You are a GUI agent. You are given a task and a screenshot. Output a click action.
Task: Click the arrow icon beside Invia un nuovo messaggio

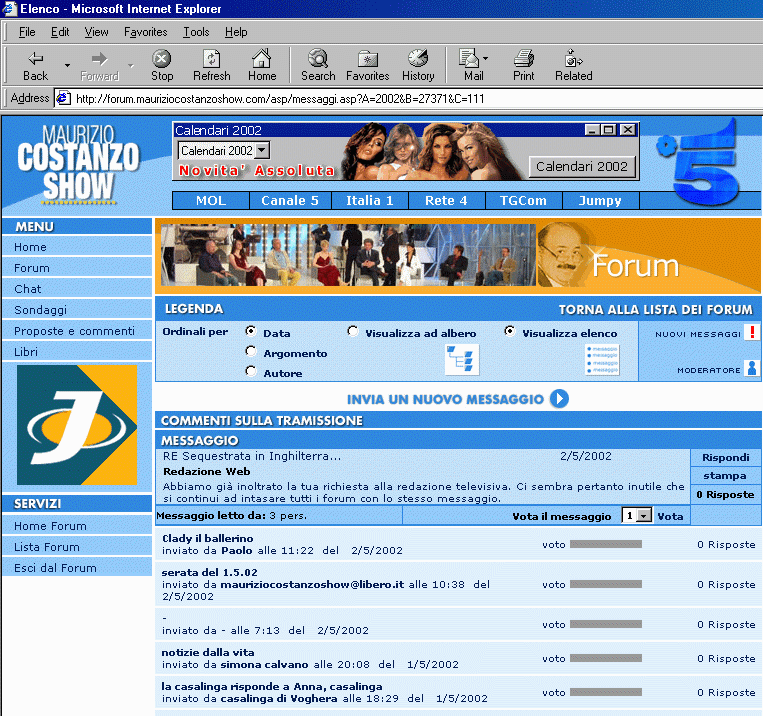pos(559,399)
